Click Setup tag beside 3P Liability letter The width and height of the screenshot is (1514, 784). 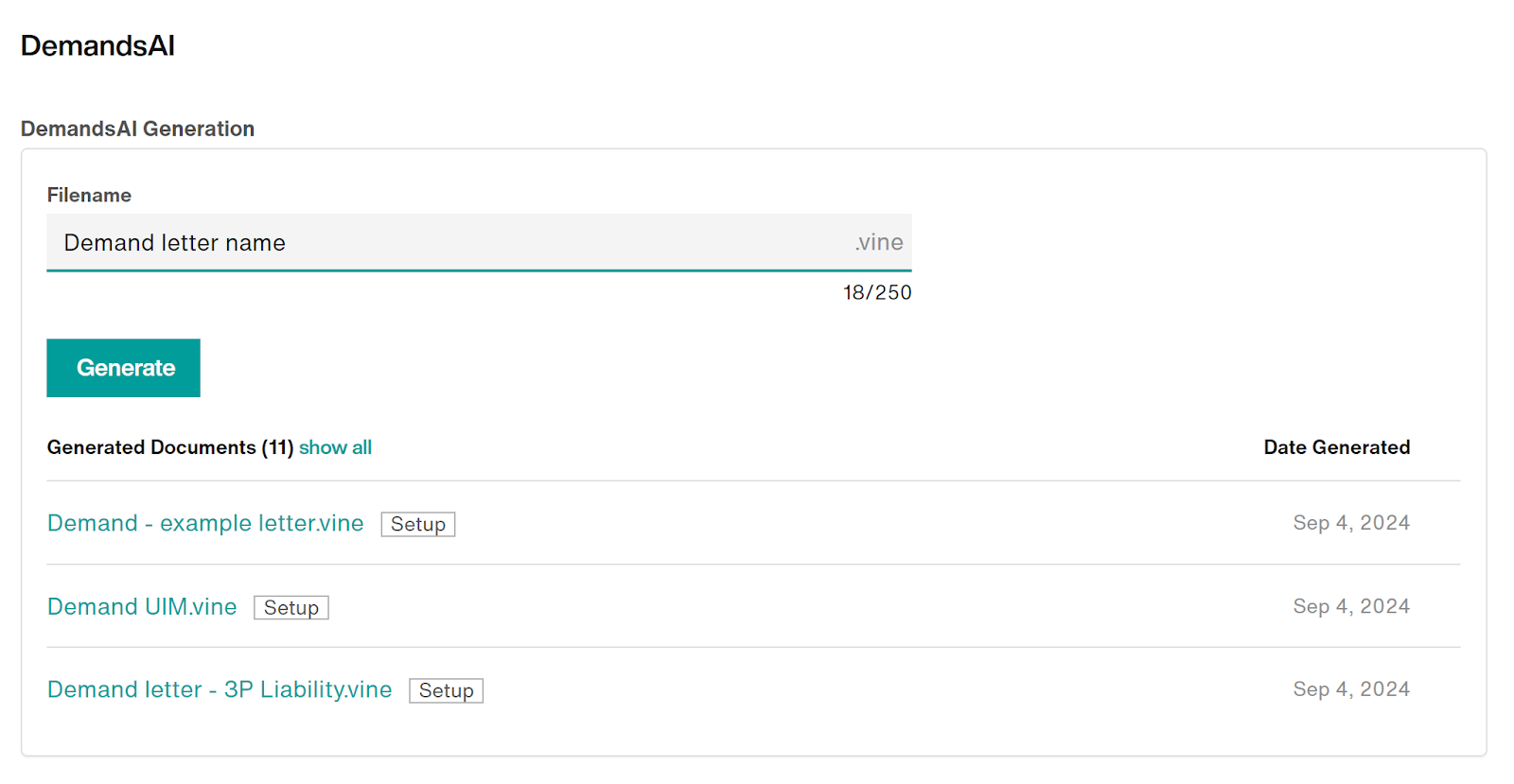(446, 690)
